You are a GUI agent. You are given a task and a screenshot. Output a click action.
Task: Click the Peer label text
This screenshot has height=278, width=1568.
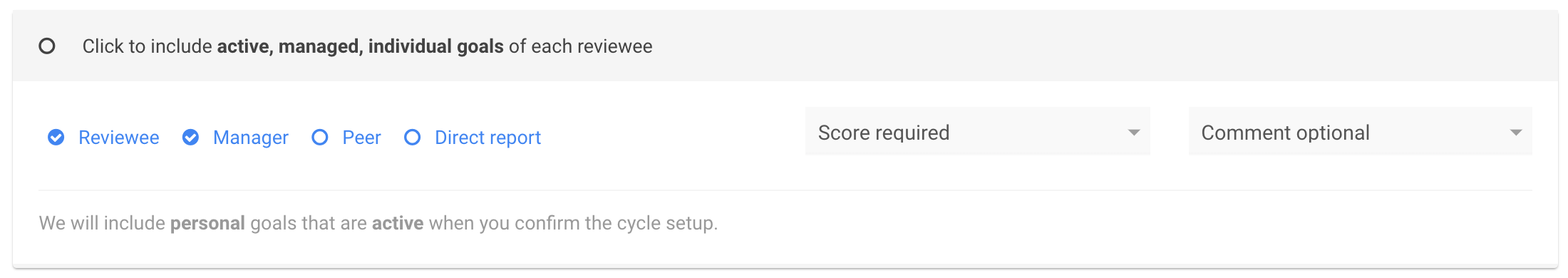361,138
